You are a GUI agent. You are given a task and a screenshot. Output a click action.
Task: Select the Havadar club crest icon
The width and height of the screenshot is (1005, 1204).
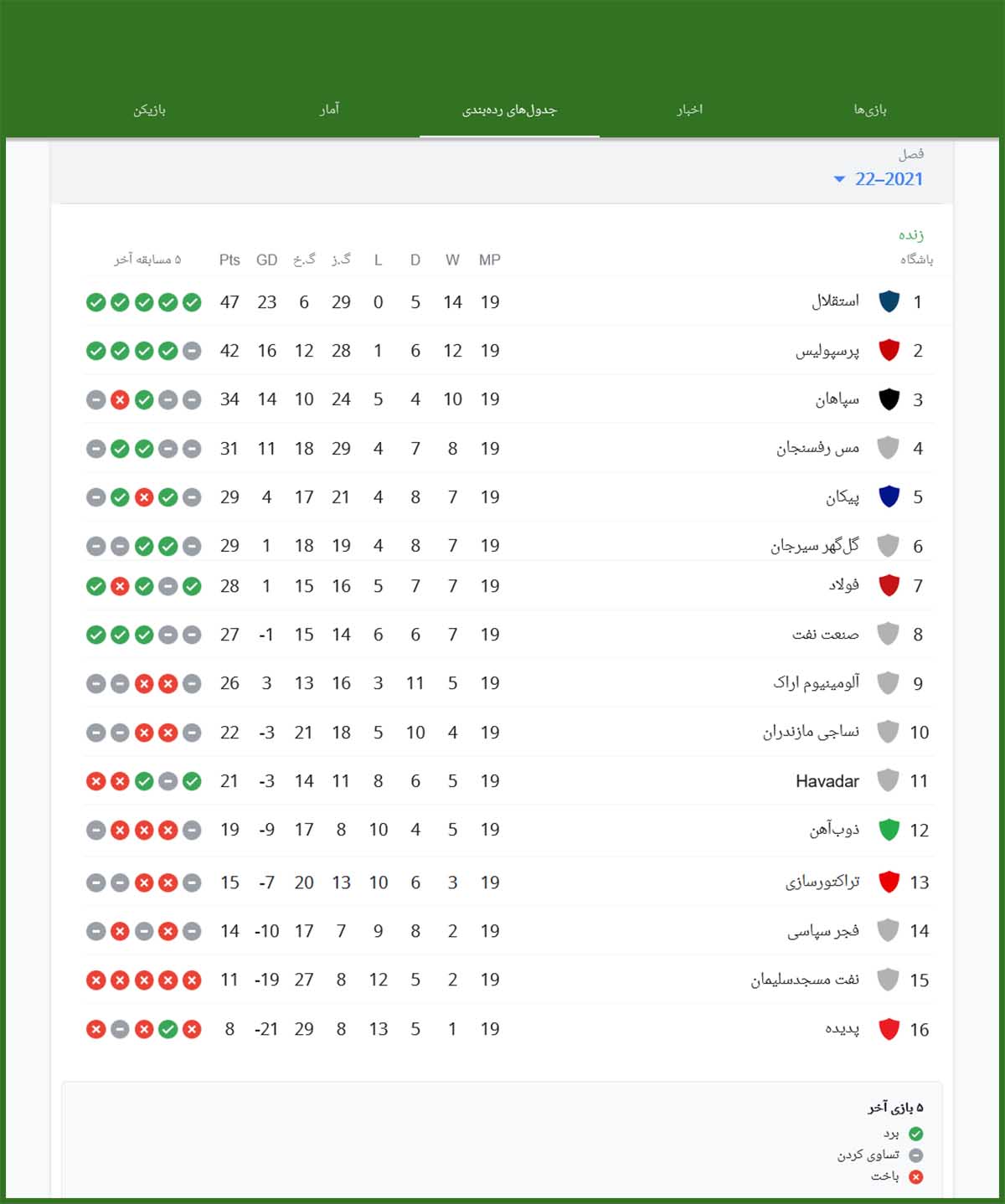coord(890,780)
